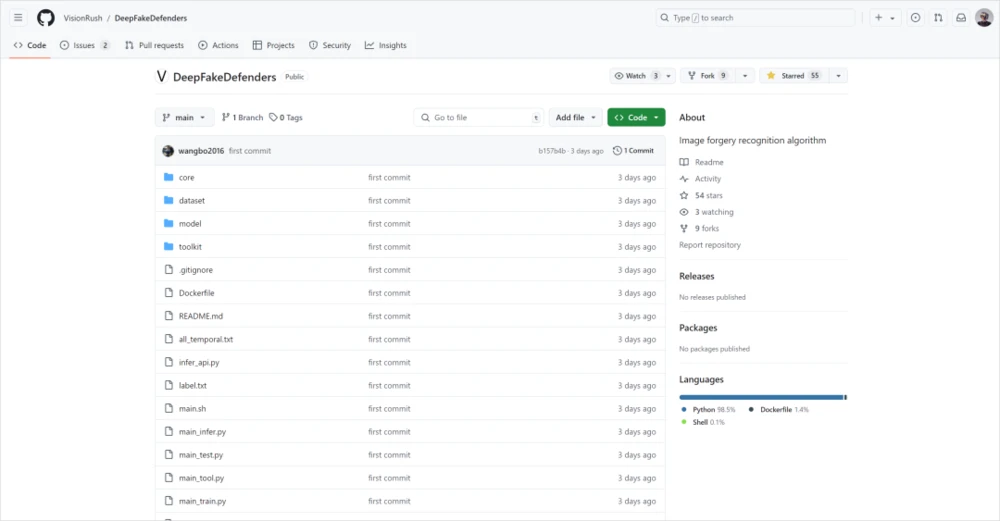The width and height of the screenshot is (1000, 521).
Task: Open the notifications inbox icon
Action: coord(961,18)
